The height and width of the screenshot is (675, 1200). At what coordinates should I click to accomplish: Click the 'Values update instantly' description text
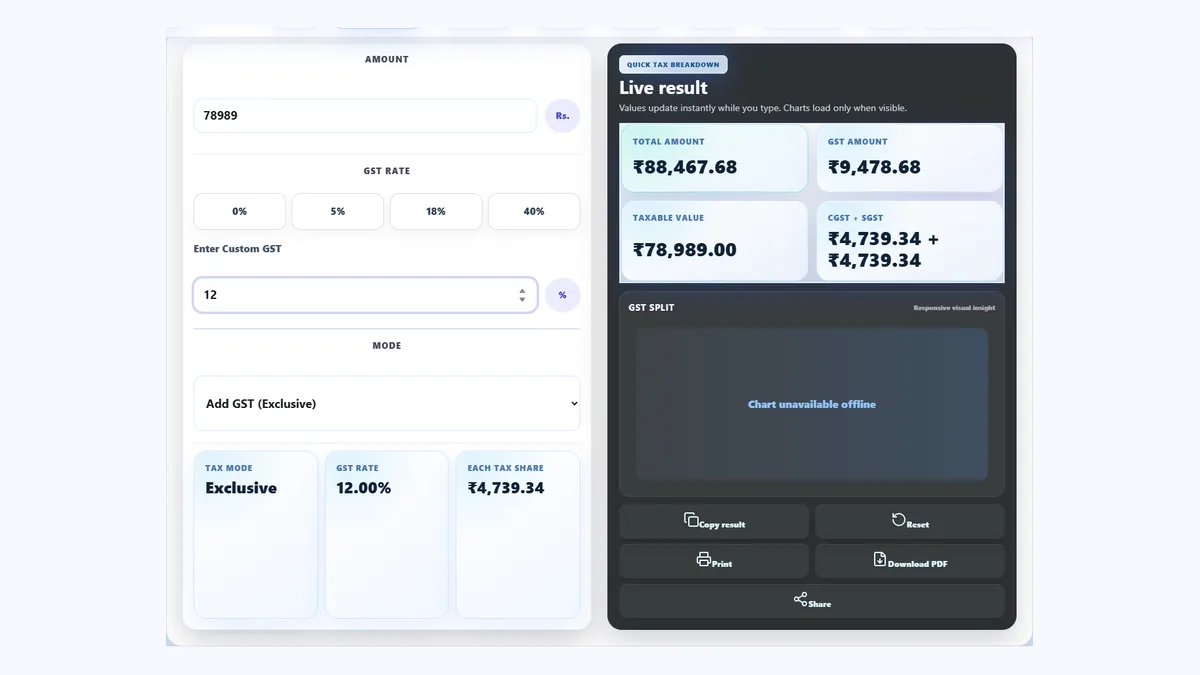point(763,108)
